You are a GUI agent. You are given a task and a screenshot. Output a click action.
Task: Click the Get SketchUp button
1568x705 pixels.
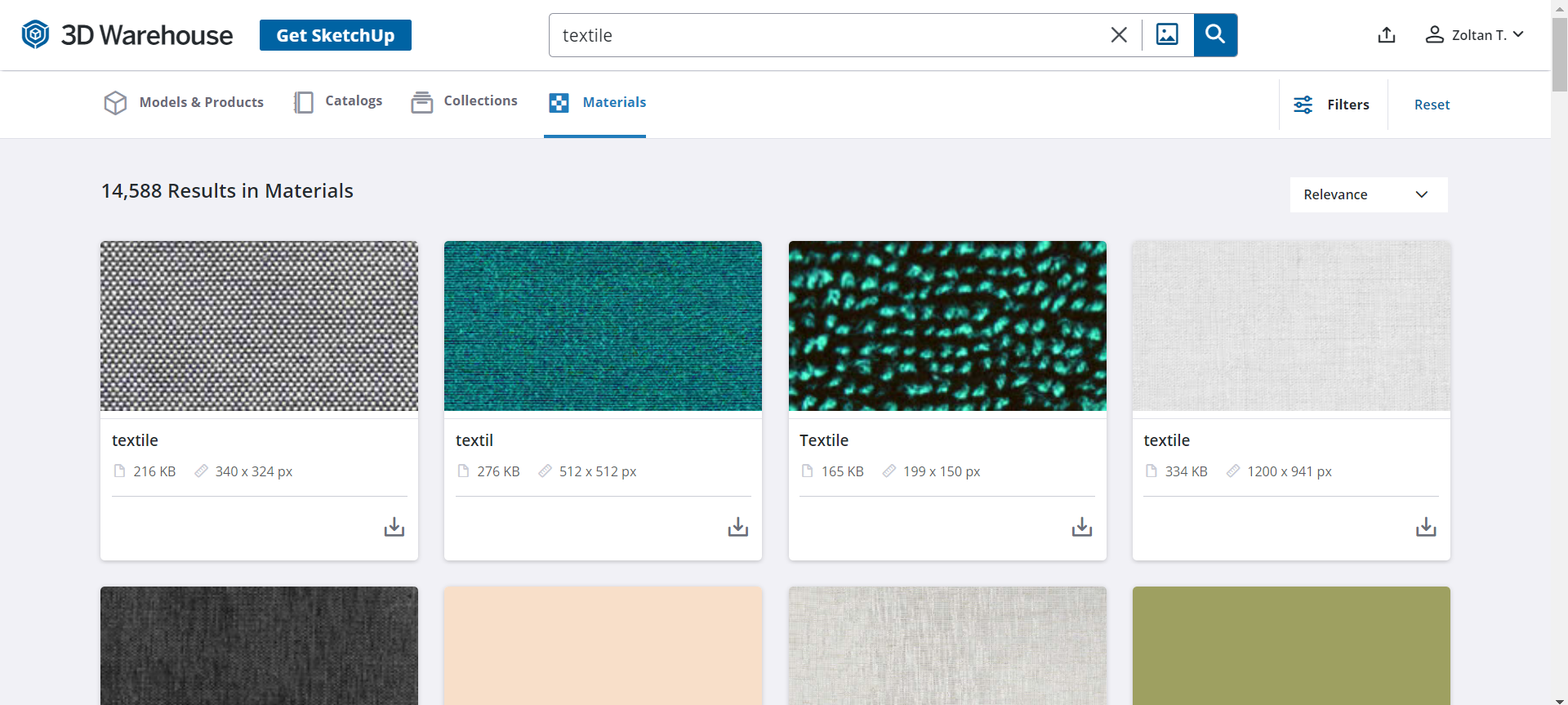(335, 35)
